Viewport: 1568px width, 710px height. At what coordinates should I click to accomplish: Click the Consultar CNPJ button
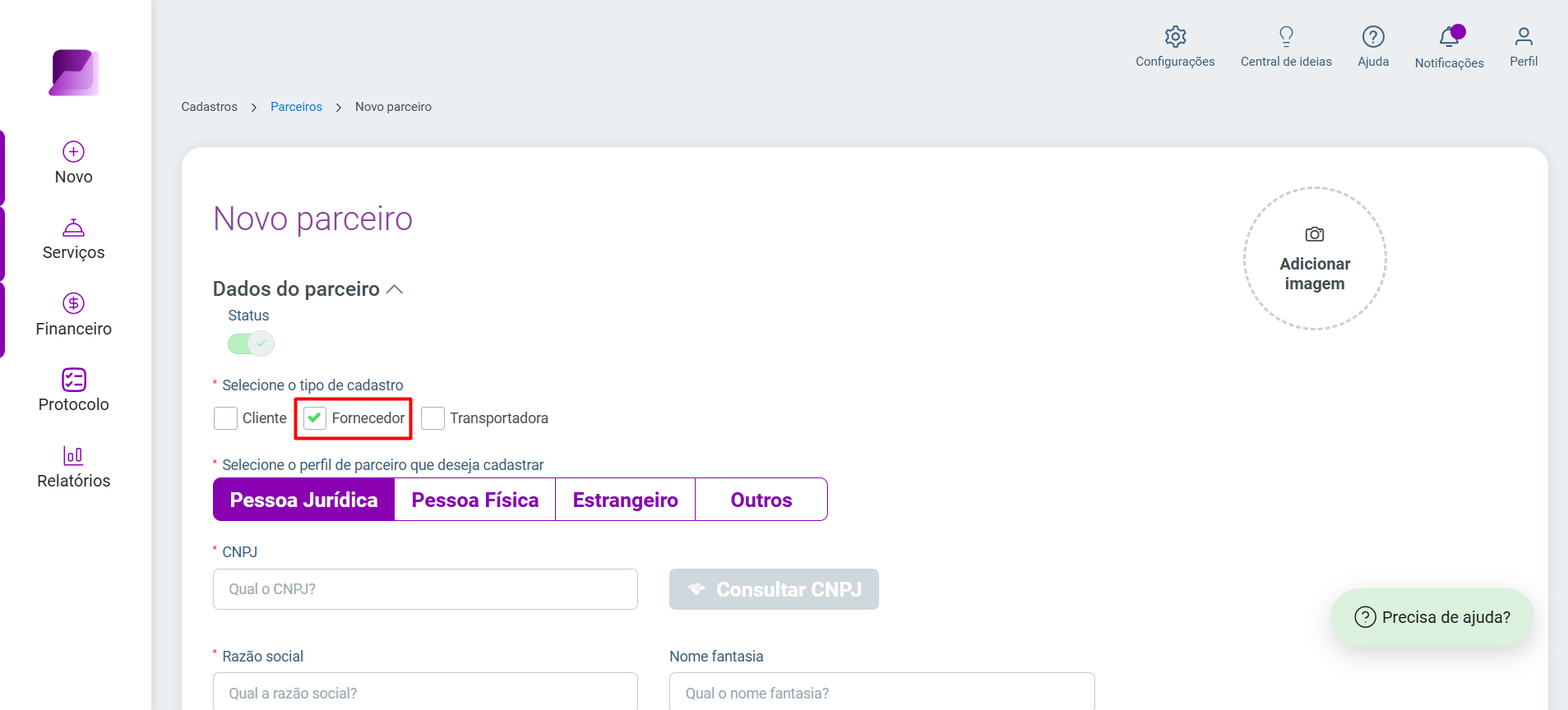click(774, 589)
